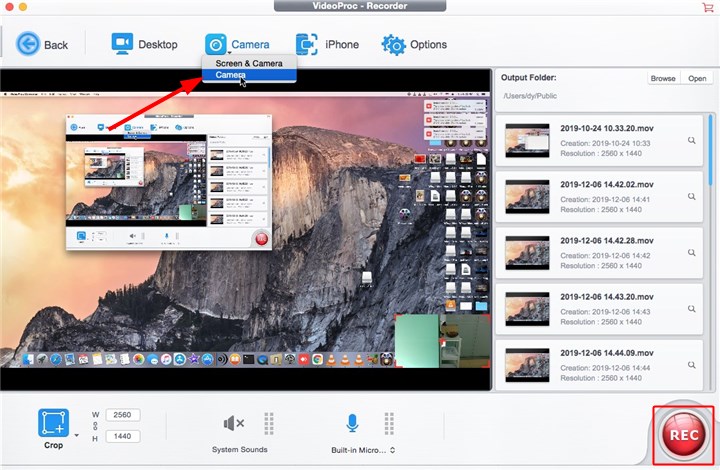Select the file name 2019-12-06 14.43.20.mov
This screenshot has width=720, height=470.
(x=607, y=297)
